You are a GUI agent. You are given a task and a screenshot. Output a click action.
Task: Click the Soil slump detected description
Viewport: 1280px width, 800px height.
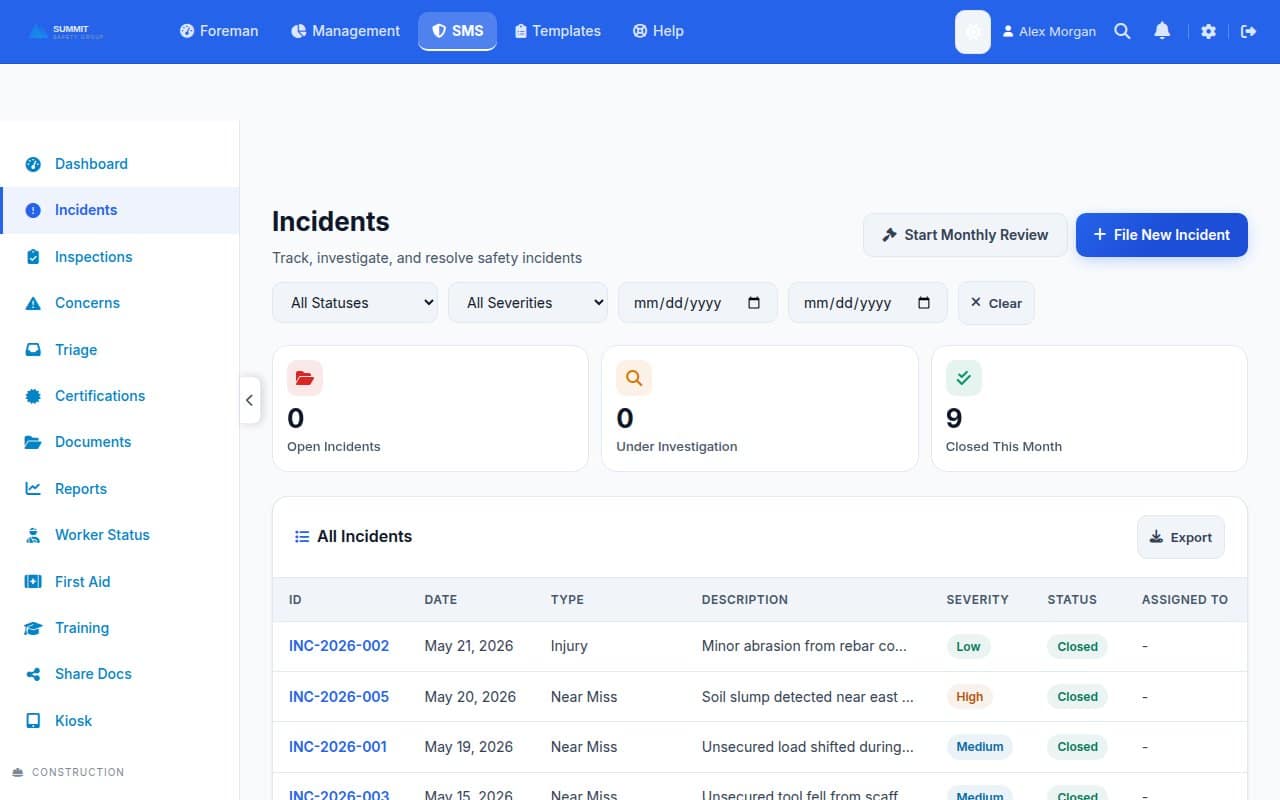click(808, 697)
